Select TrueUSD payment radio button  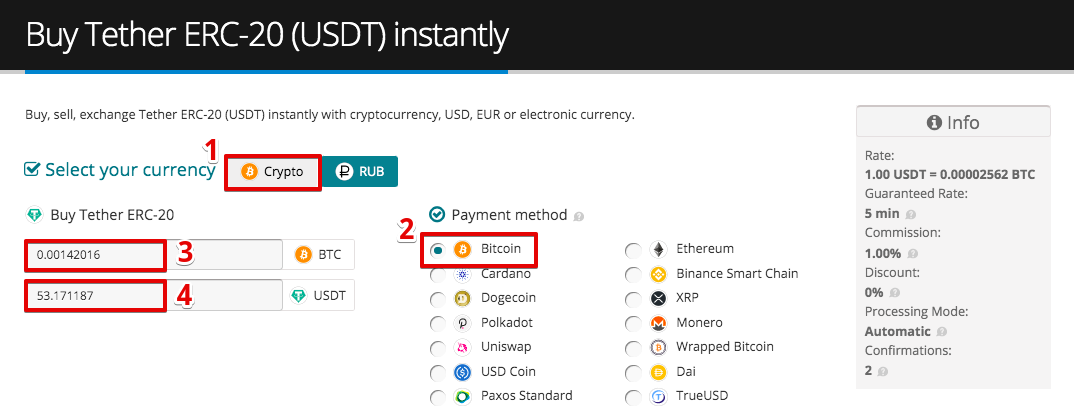(633, 397)
